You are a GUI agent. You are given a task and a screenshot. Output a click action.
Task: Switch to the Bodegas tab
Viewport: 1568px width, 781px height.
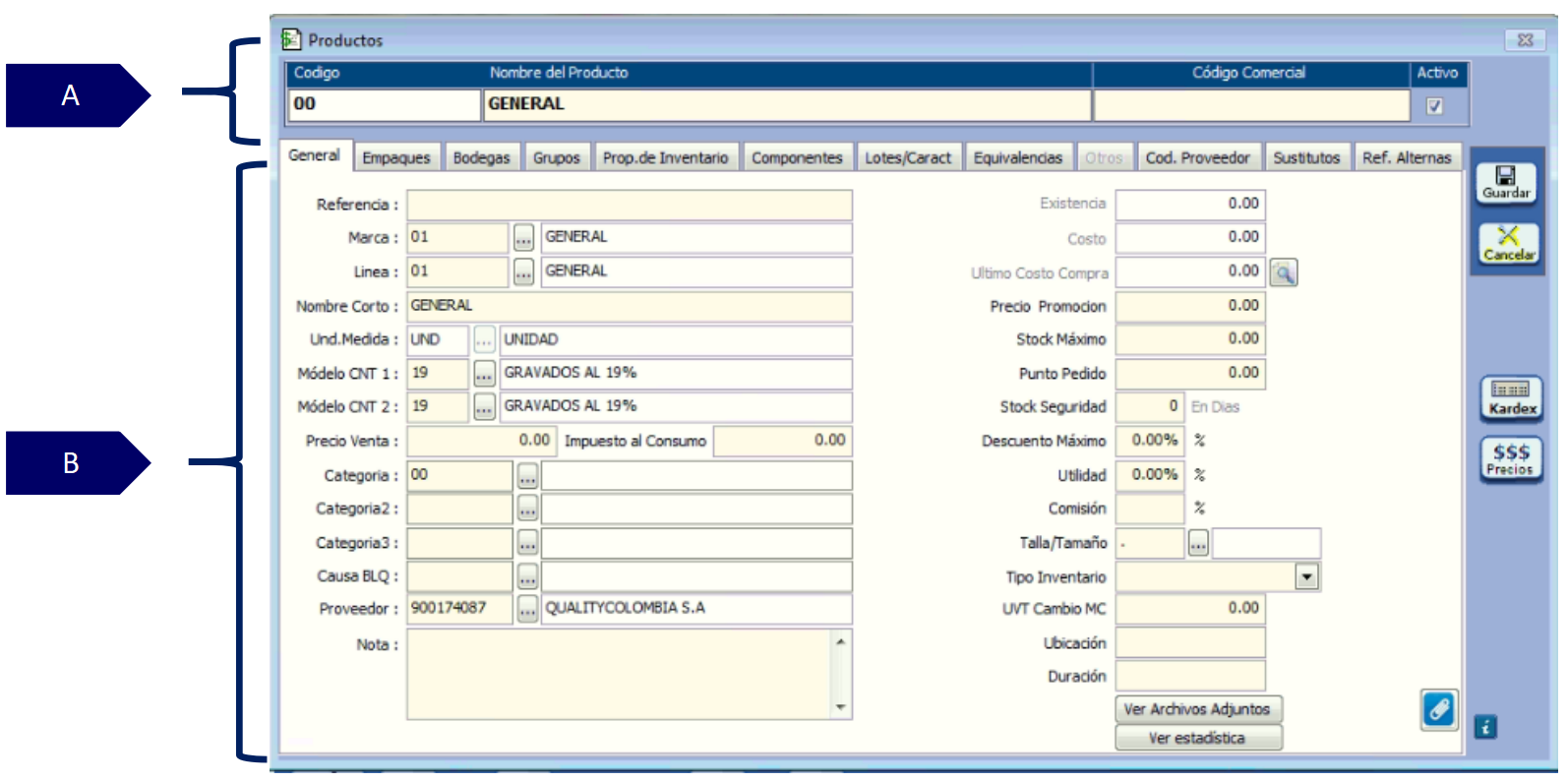(x=481, y=157)
